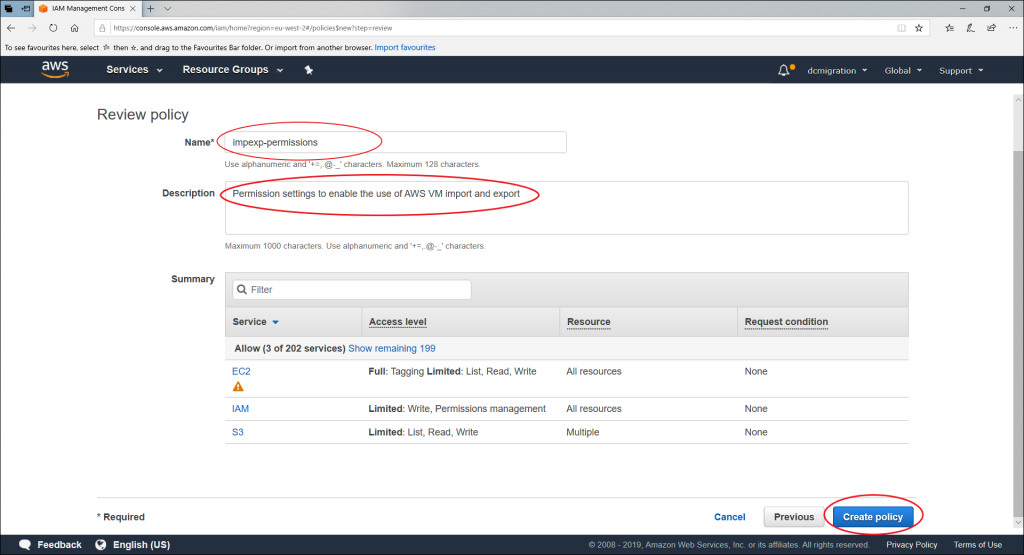Open the Resource Groups dropdown
This screenshot has height=555, width=1024.
[232, 70]
